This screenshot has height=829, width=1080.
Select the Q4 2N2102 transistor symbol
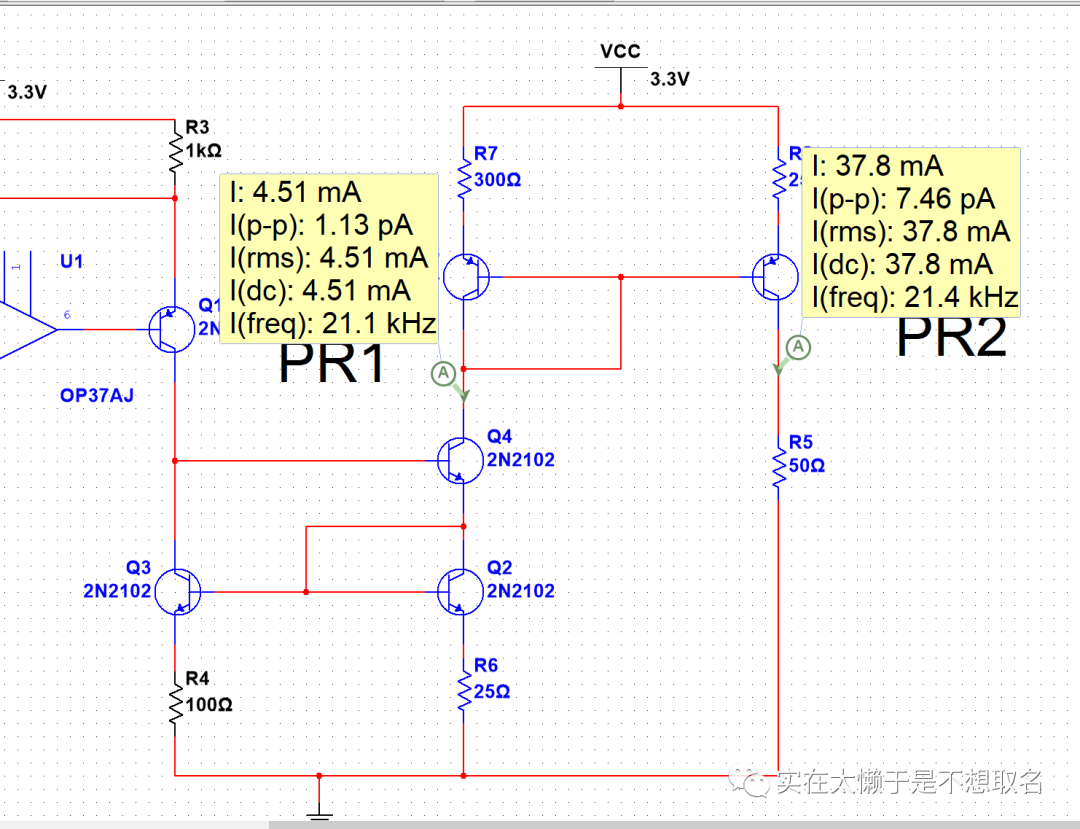(x=457, y=460)
